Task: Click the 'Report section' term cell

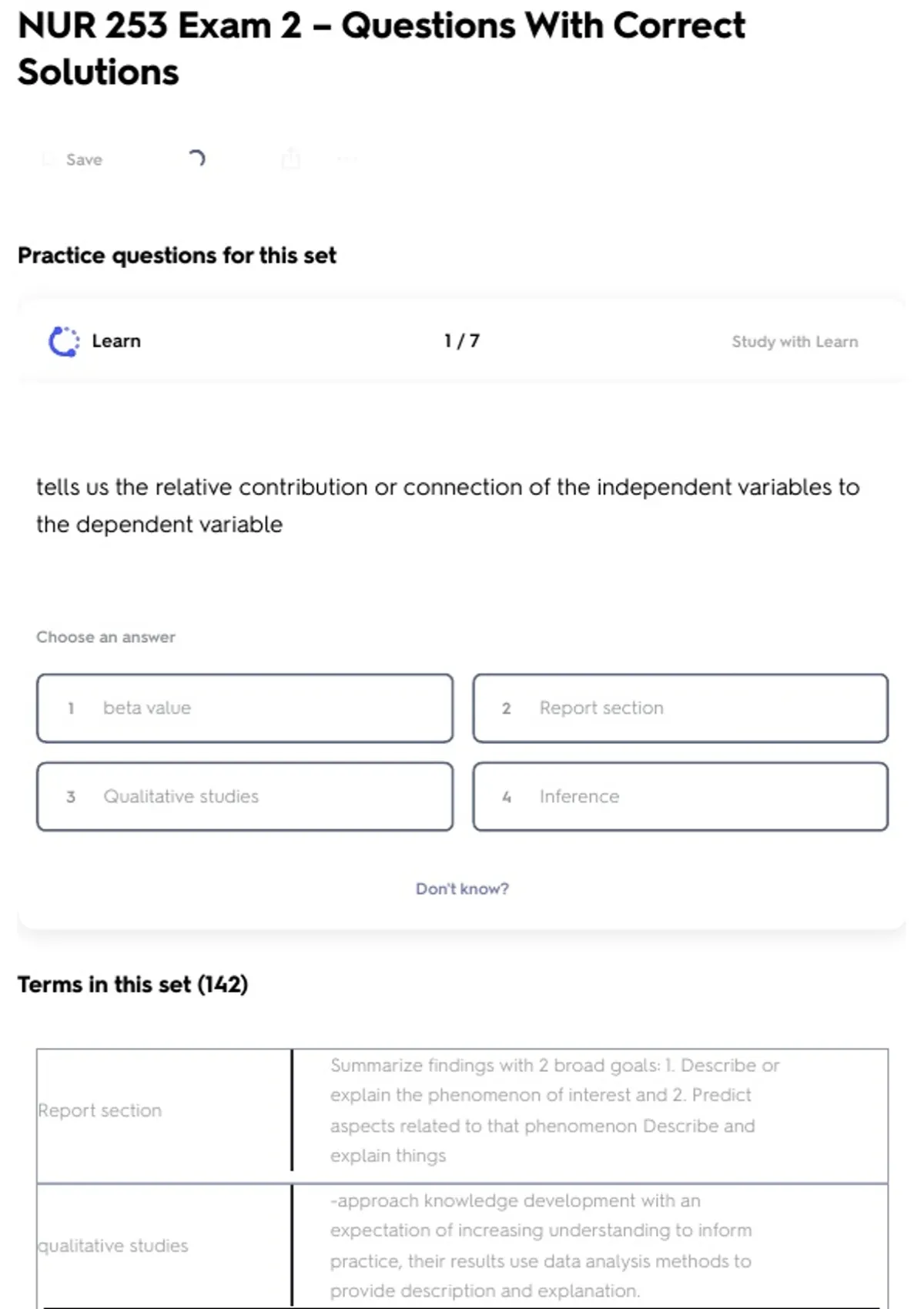Action: click(100, 1110)
